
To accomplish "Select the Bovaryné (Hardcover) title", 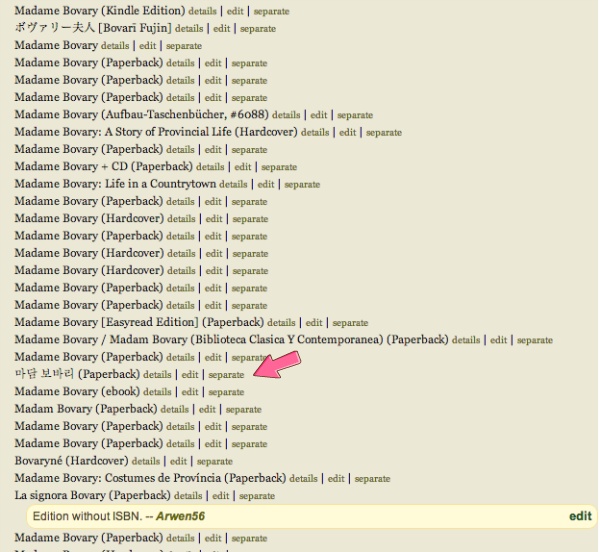I will coord(72,461).
